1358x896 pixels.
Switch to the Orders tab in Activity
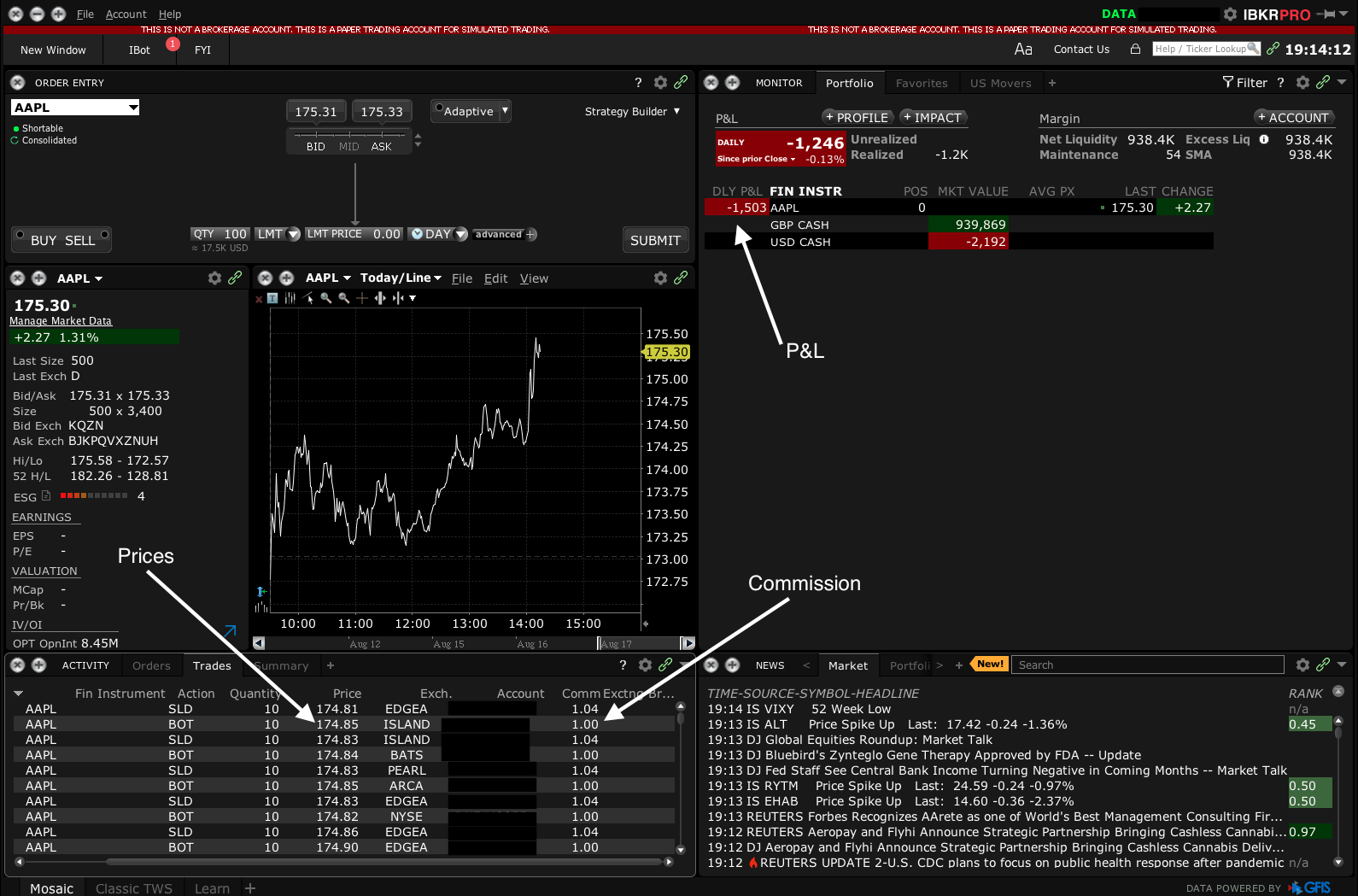(x=151, y=665)
